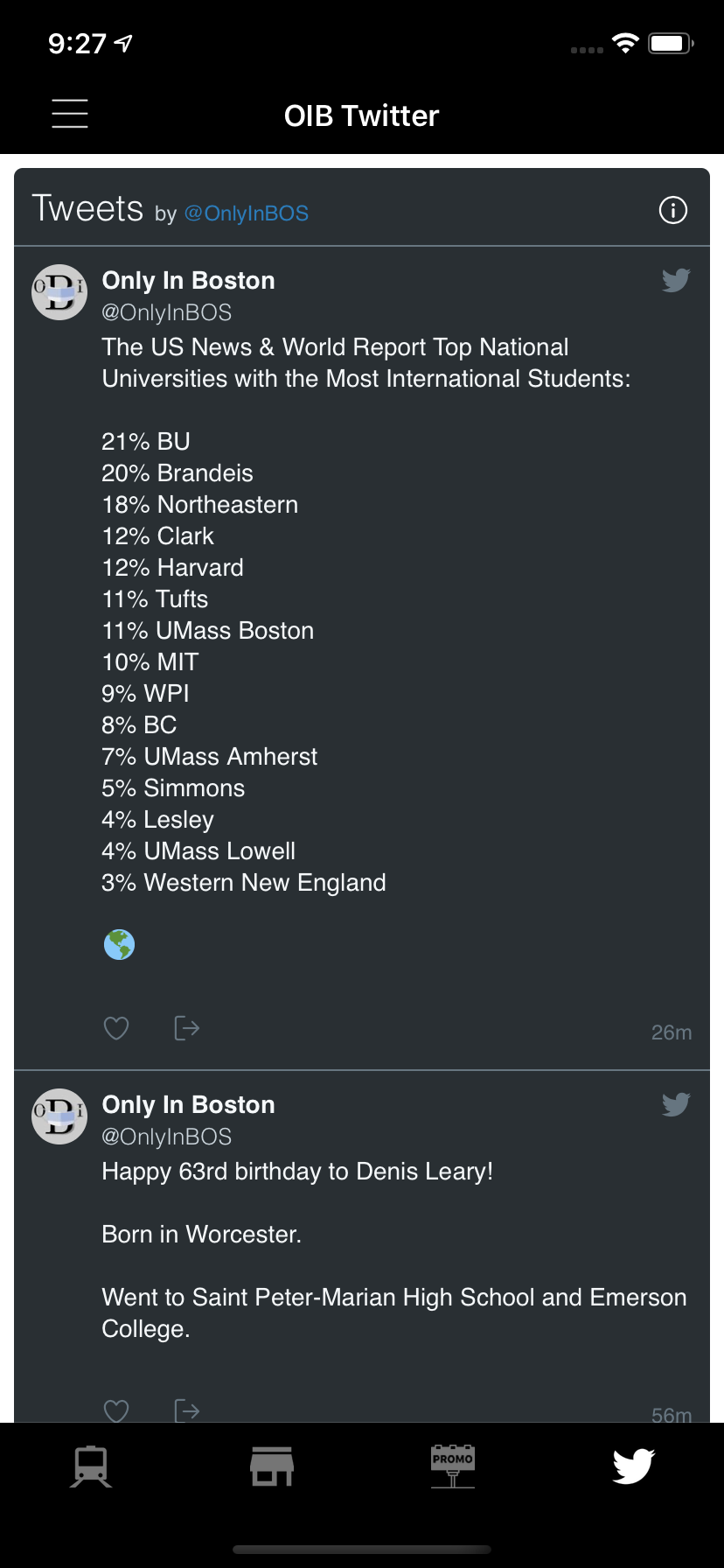Click @OnlyInBOS handle on second tweet
Screen dimensions: 724x1568
click(x=166, y=1137)
